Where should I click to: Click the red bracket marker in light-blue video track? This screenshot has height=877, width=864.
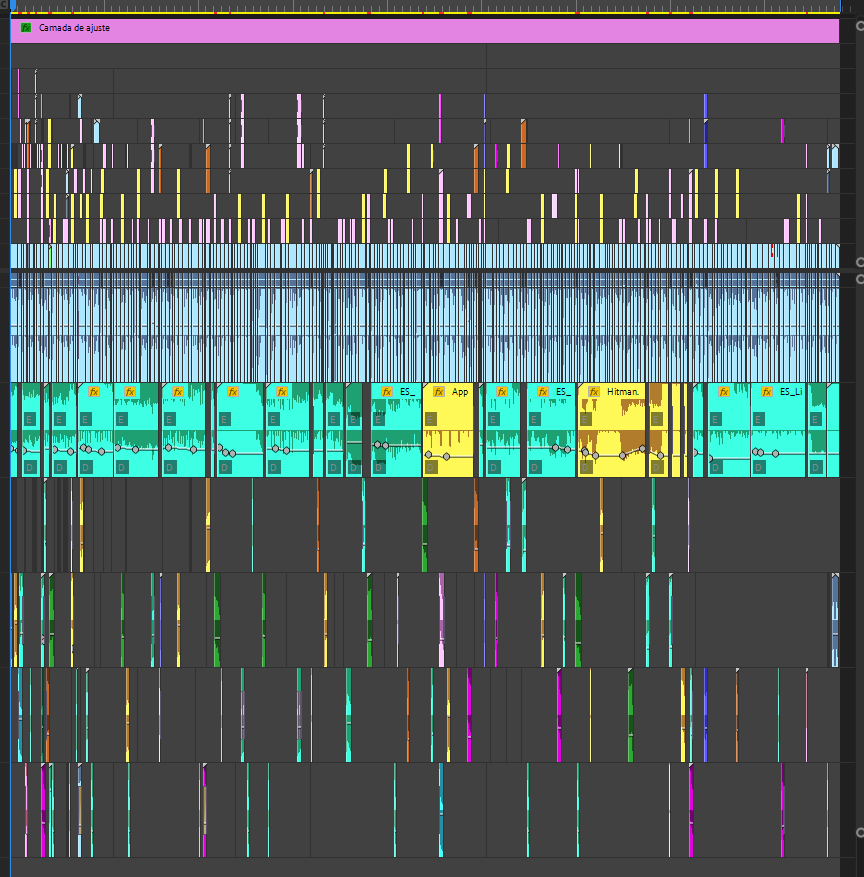(x=774, y=250)
